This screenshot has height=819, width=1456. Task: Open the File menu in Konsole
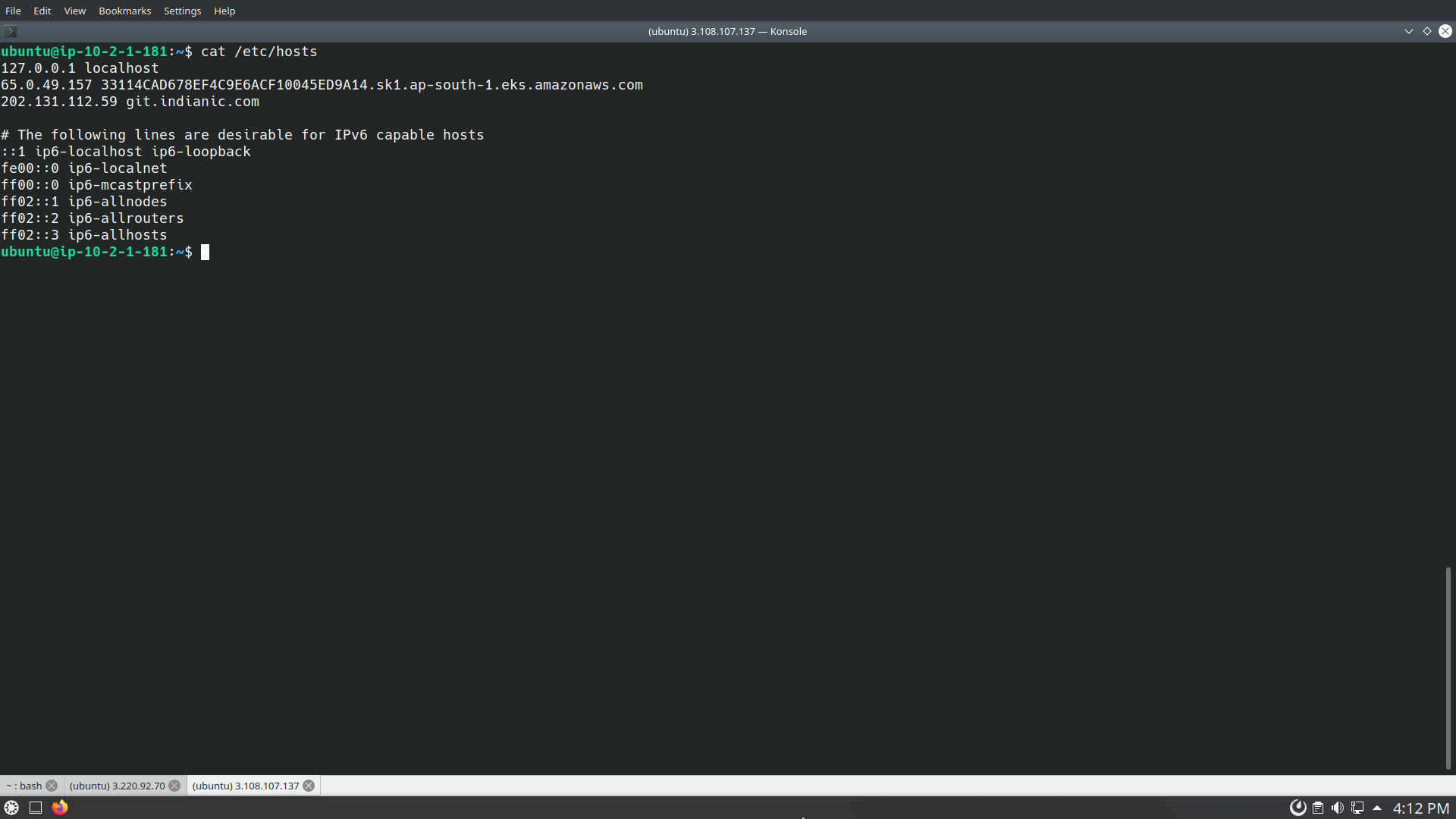click(13, 11)
